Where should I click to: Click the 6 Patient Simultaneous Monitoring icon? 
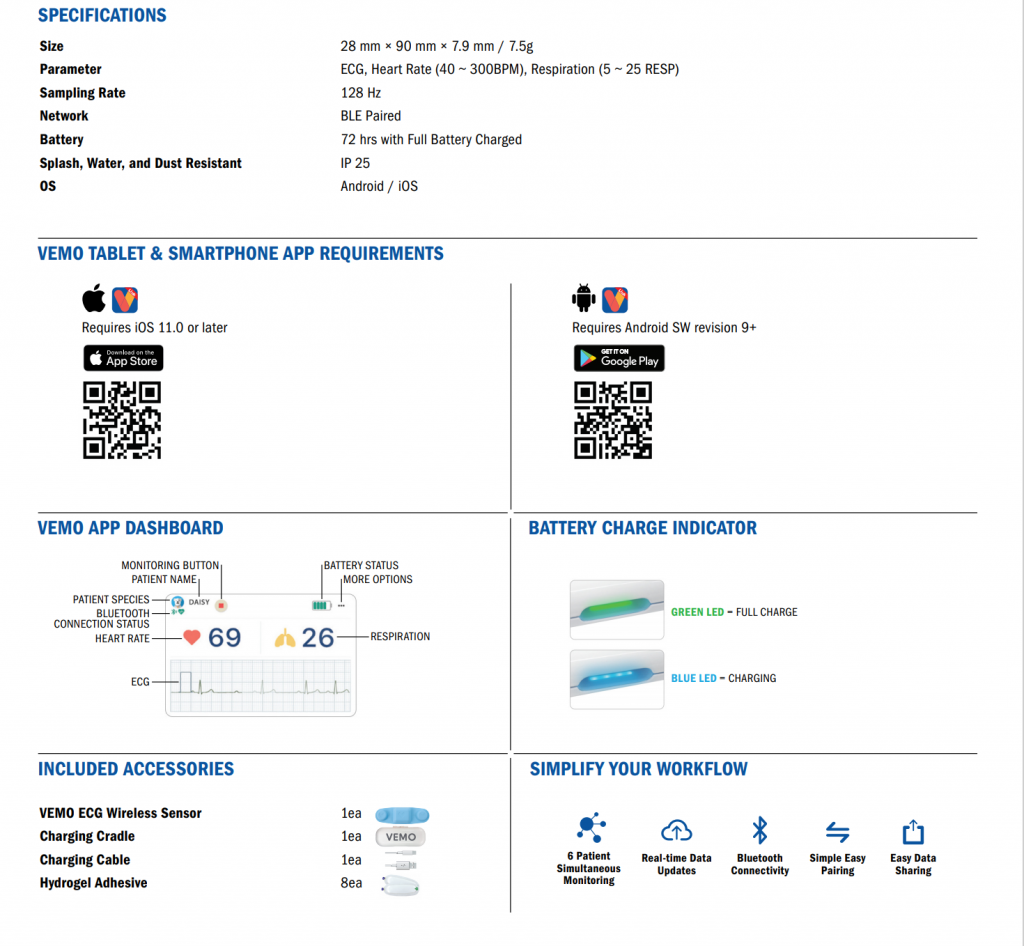(x=591, y=828)
